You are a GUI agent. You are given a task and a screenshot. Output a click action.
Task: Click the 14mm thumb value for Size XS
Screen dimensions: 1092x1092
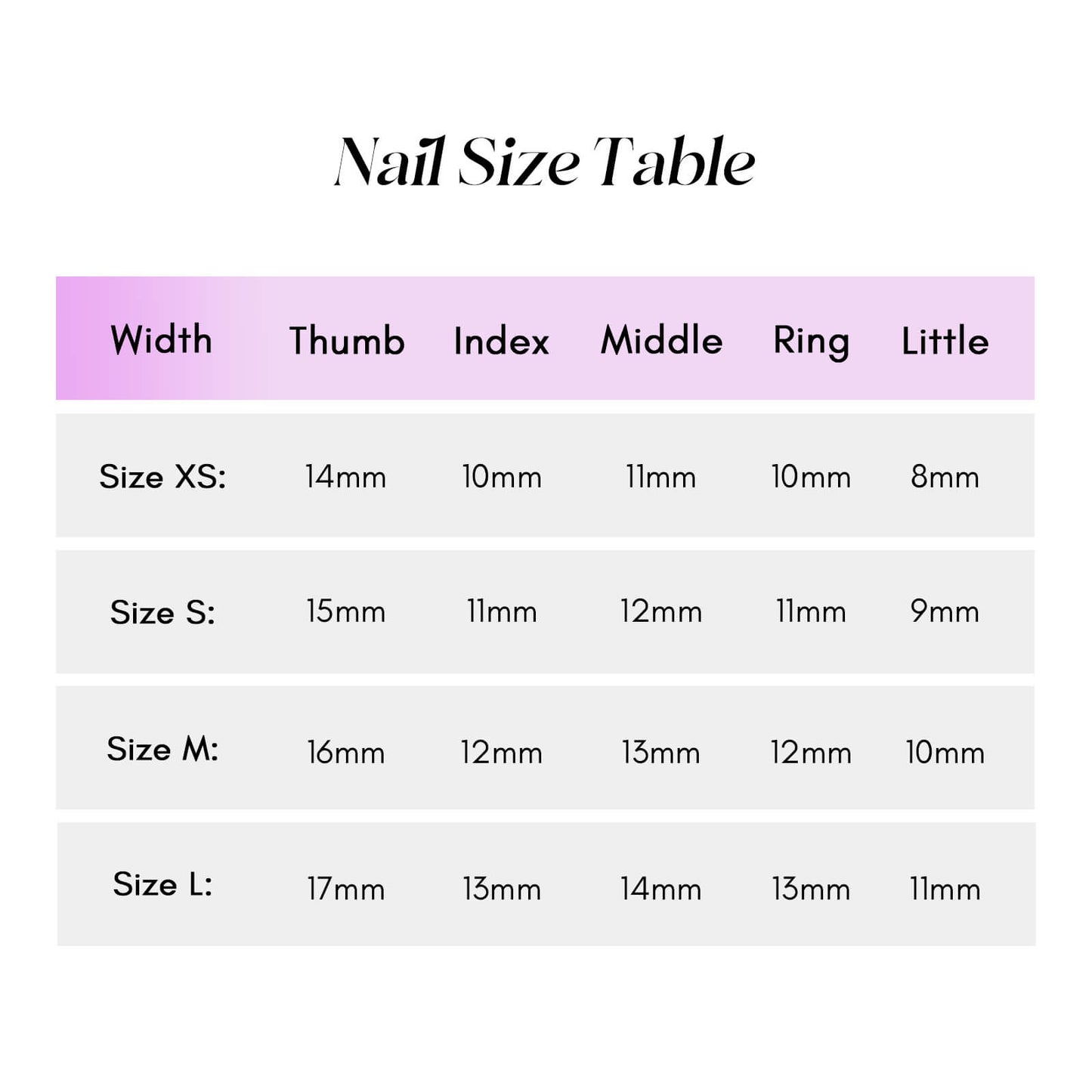pos(345,477)
